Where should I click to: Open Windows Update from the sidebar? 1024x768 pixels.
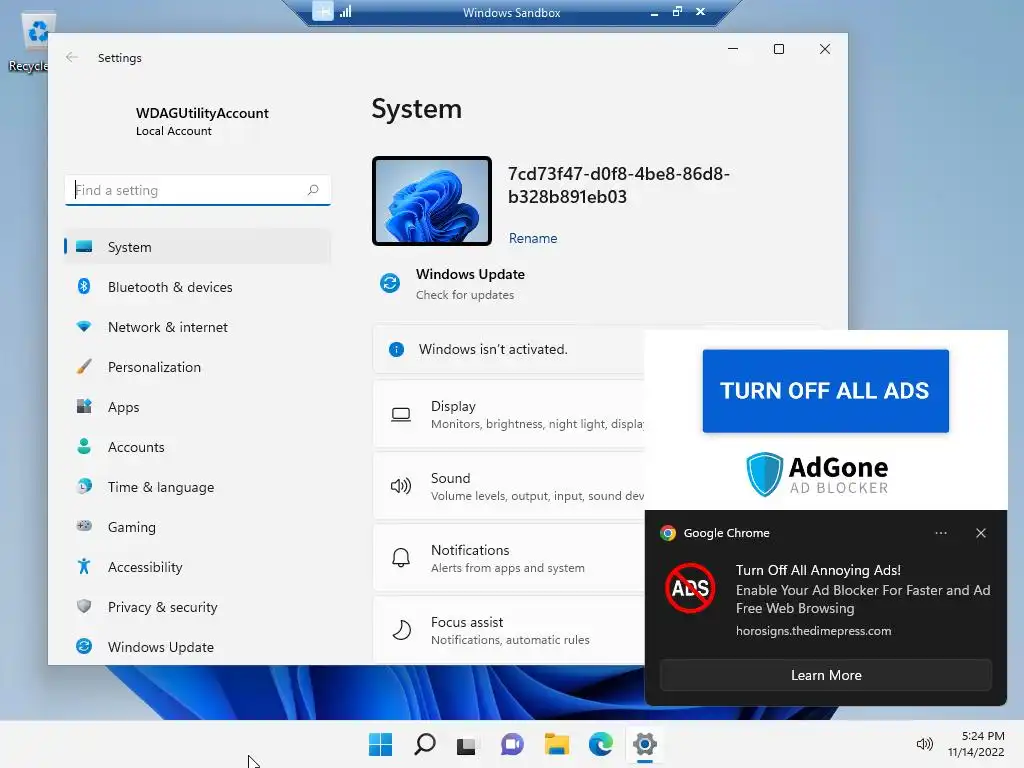click(197, 647)
